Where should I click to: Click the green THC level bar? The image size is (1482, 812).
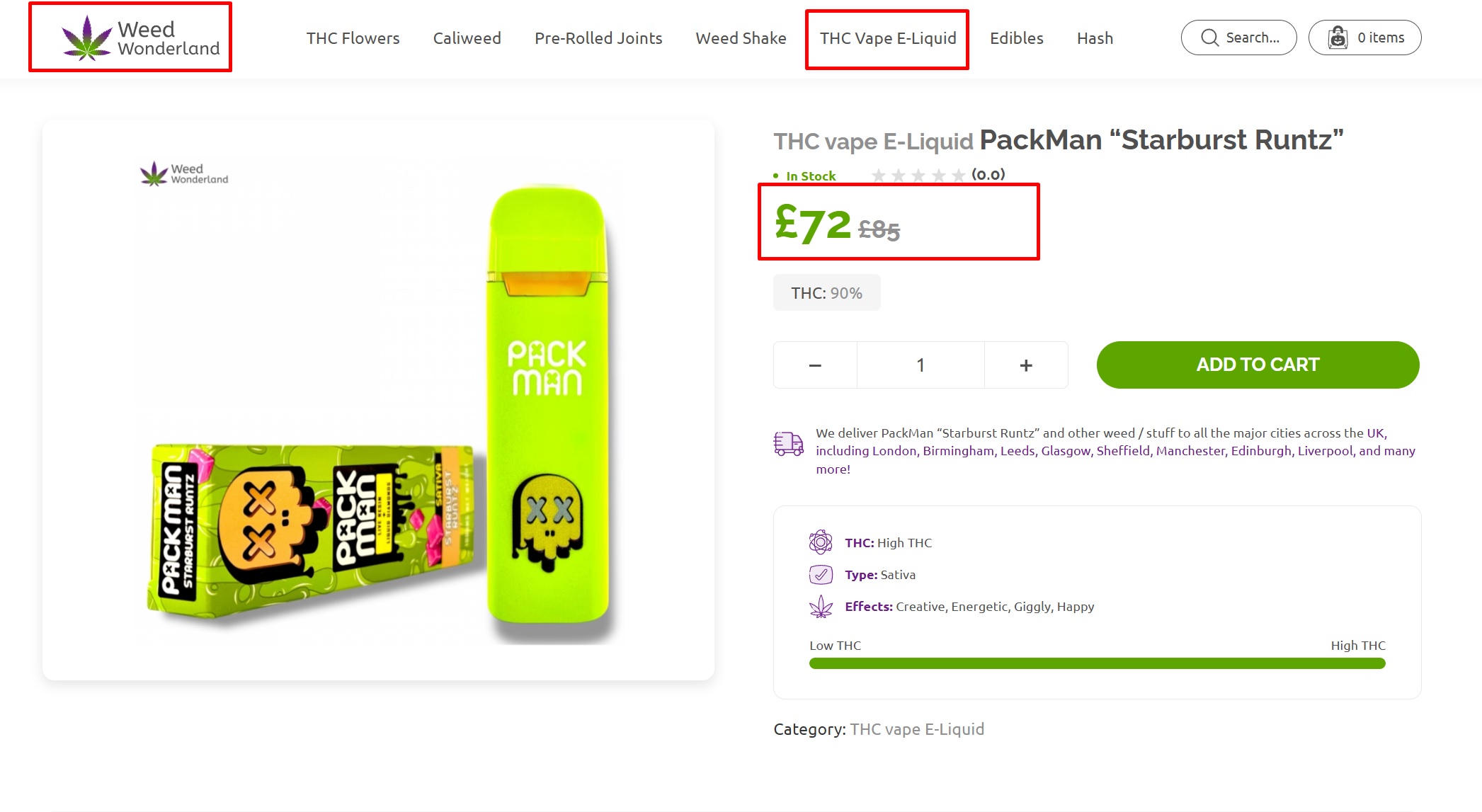(1097, 663)
